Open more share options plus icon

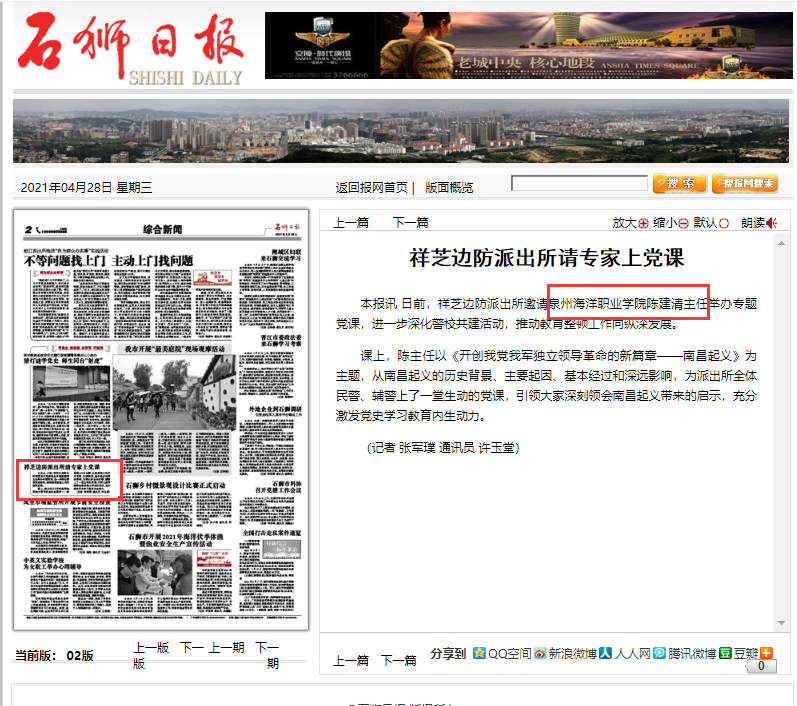(x=766, y=653)
